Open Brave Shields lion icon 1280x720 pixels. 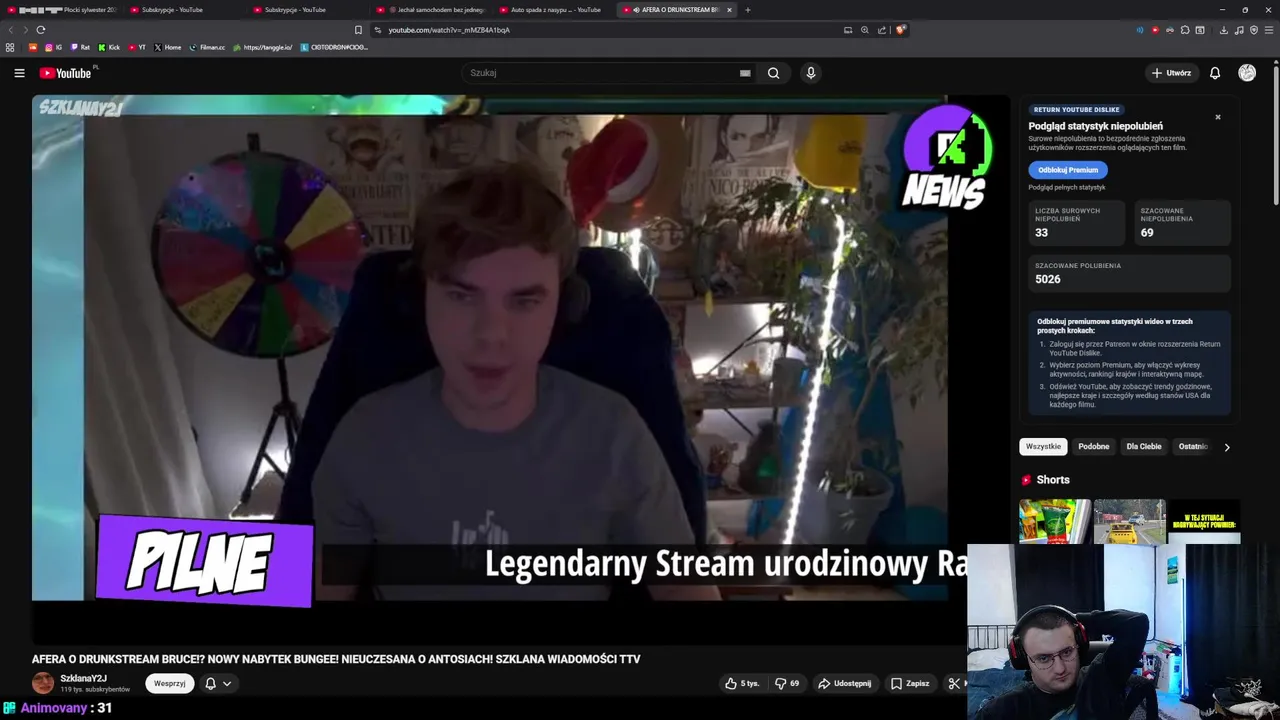[900, 30]
